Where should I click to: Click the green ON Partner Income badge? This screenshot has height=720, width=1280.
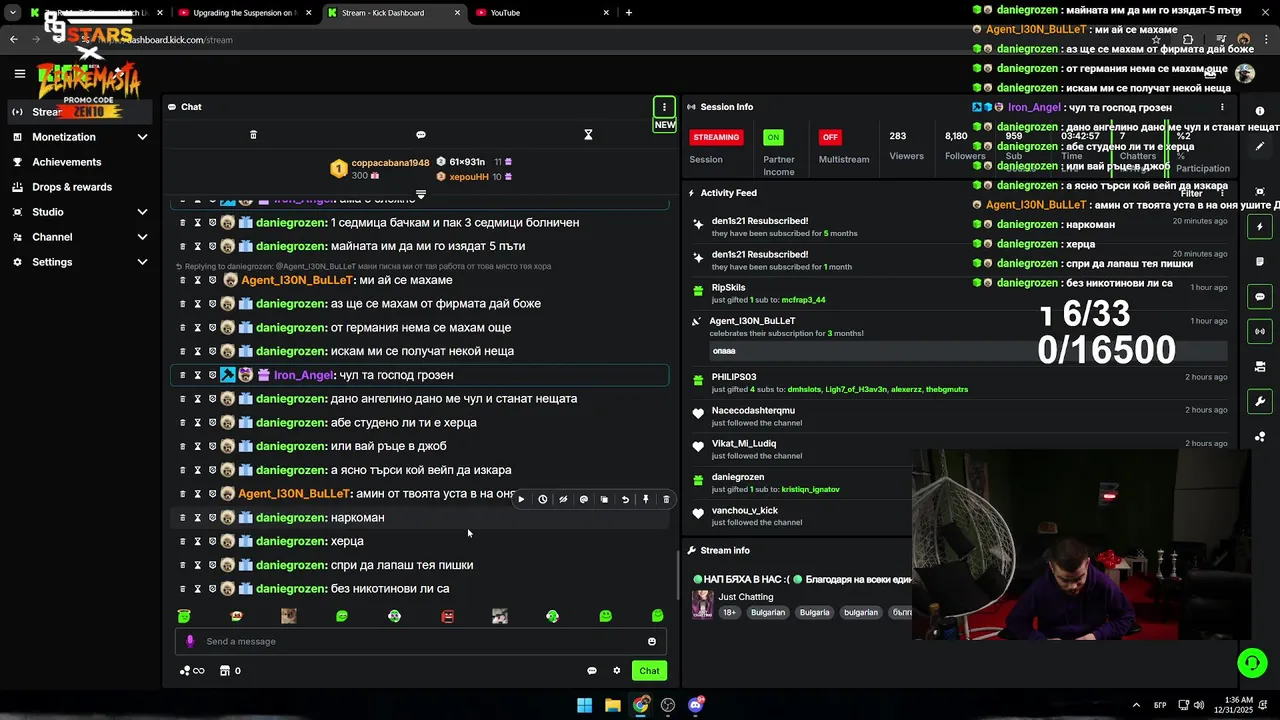click(773, 137)
